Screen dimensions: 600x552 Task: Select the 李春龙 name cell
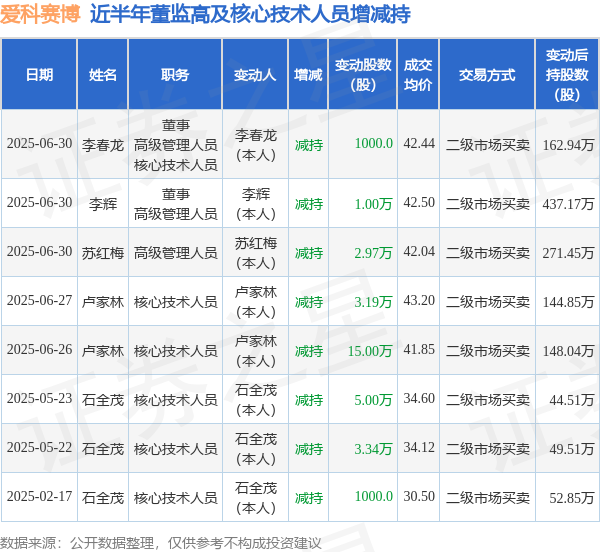(103, 145)
